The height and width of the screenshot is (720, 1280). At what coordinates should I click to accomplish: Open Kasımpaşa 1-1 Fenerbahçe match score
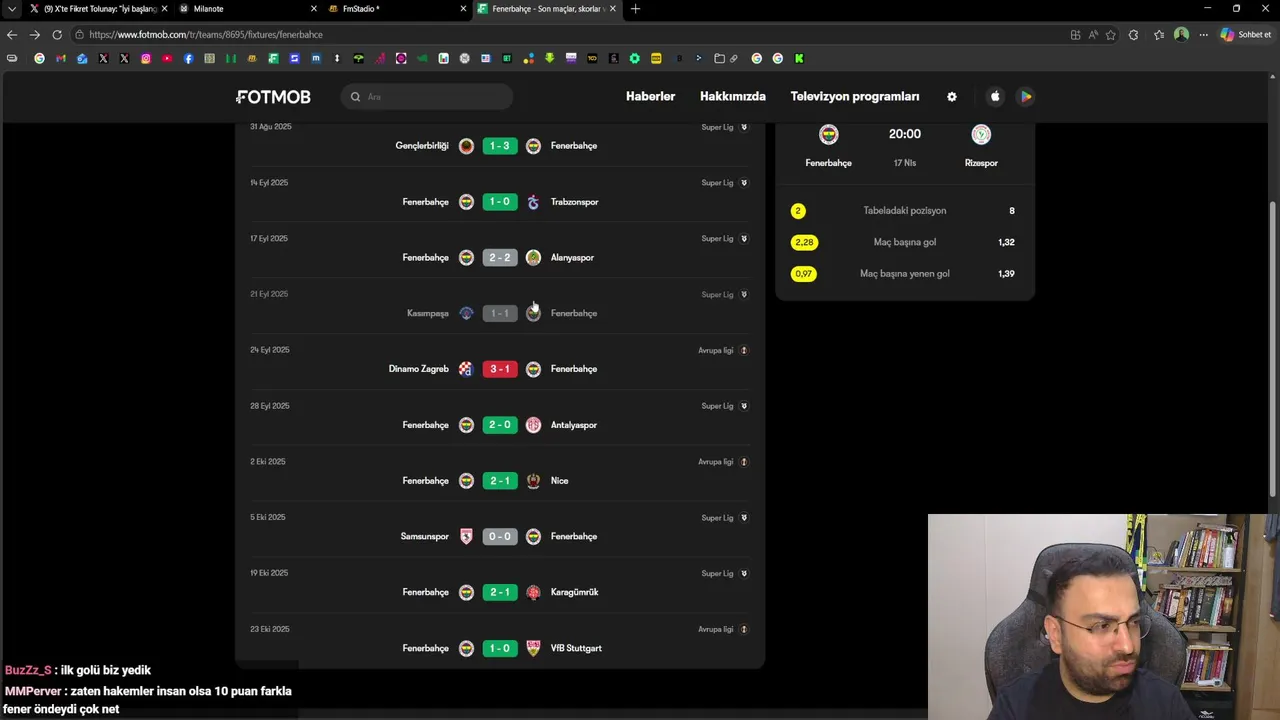500,314
